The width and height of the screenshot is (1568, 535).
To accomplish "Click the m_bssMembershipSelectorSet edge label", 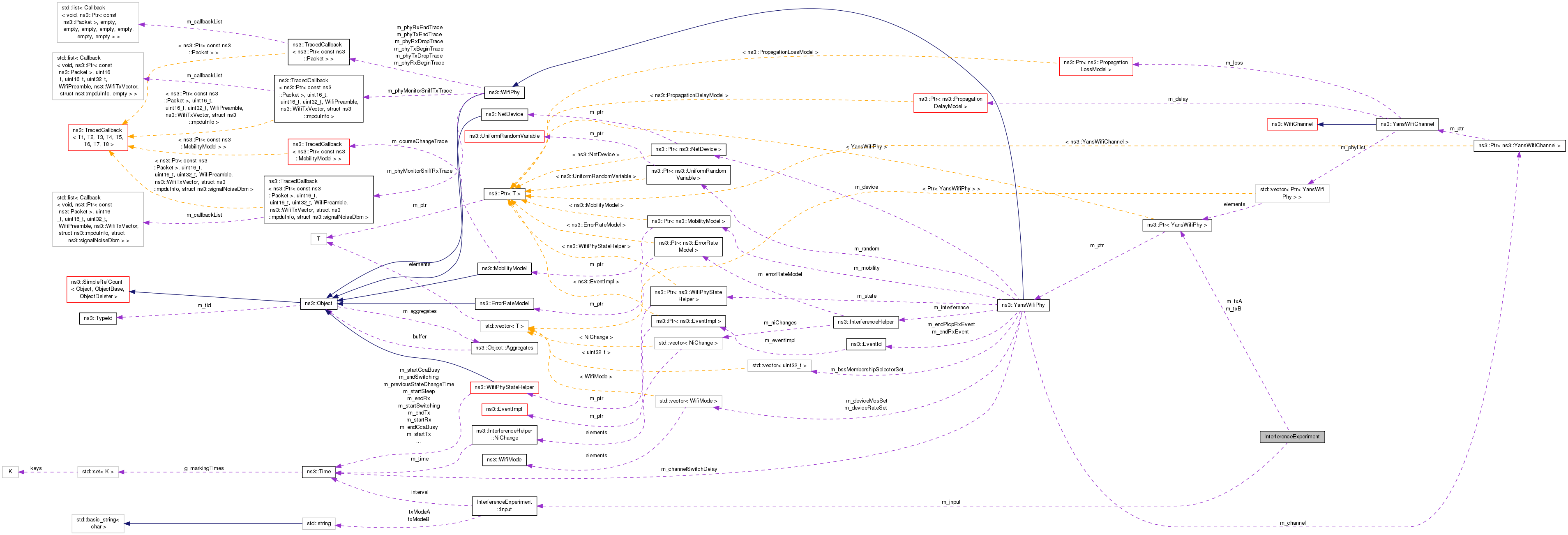I will pos(867,369).
